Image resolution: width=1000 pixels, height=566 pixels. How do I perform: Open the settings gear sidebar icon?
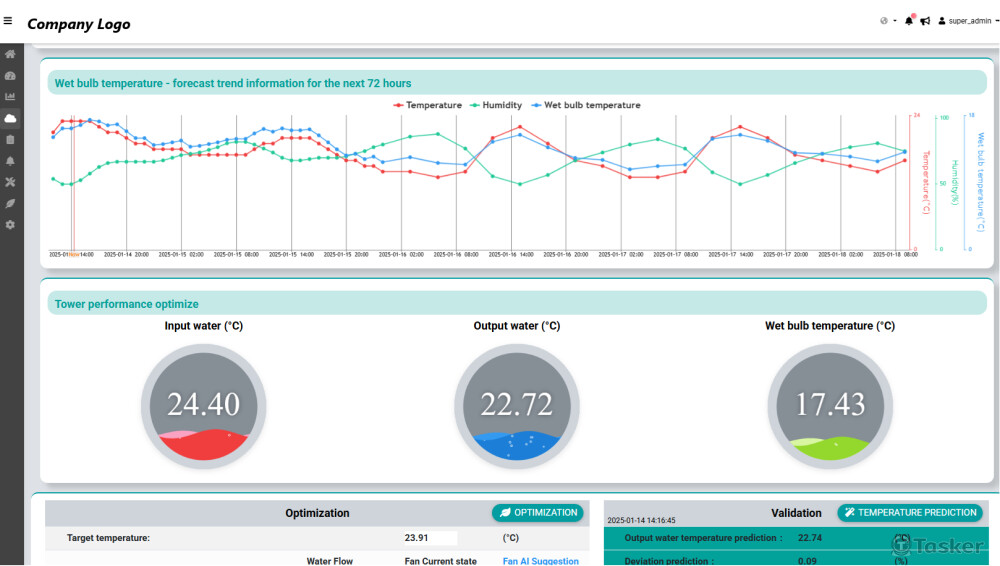[11, 225]
